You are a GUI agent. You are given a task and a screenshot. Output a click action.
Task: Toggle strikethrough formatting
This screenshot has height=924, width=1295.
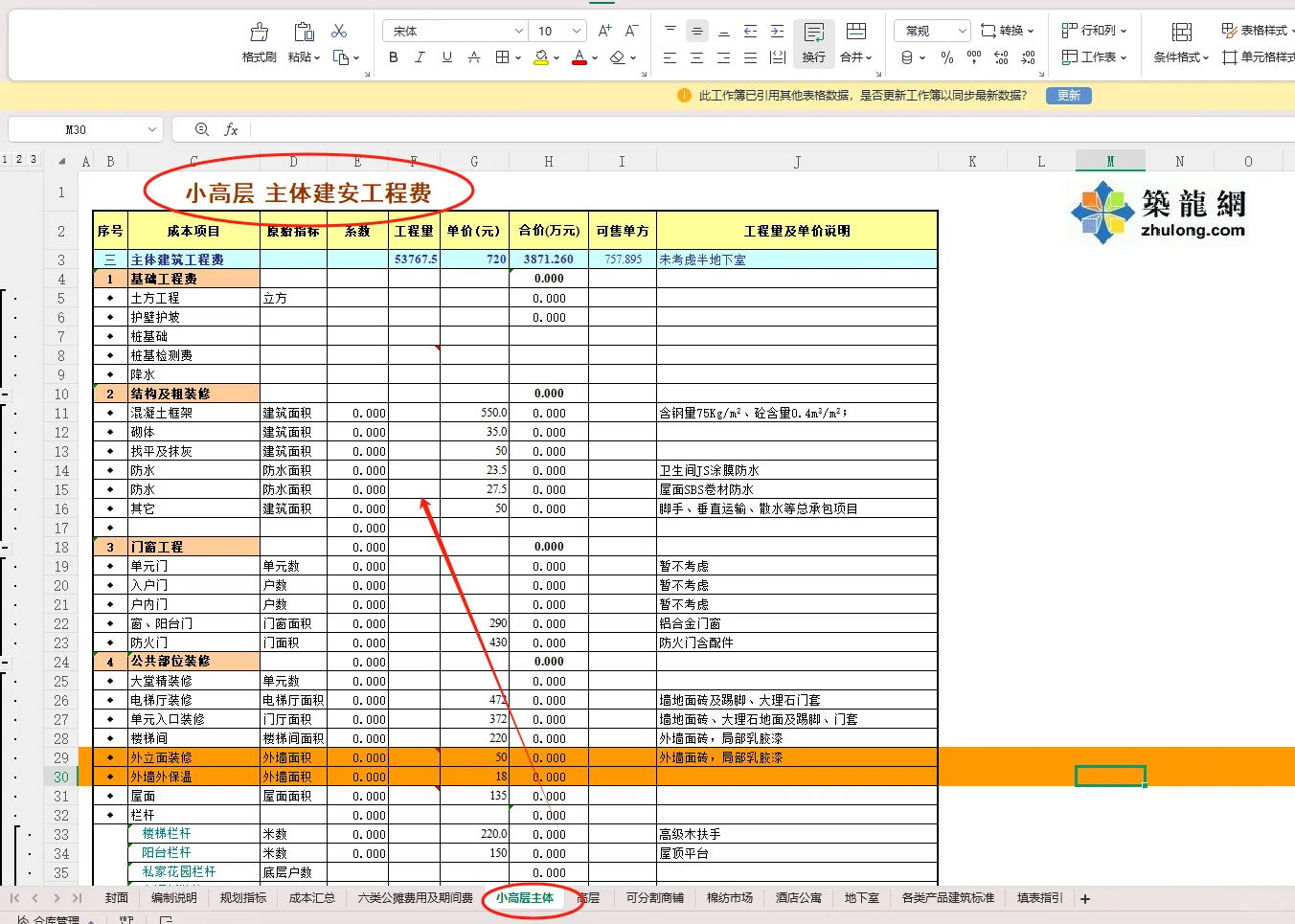(474, 57)
